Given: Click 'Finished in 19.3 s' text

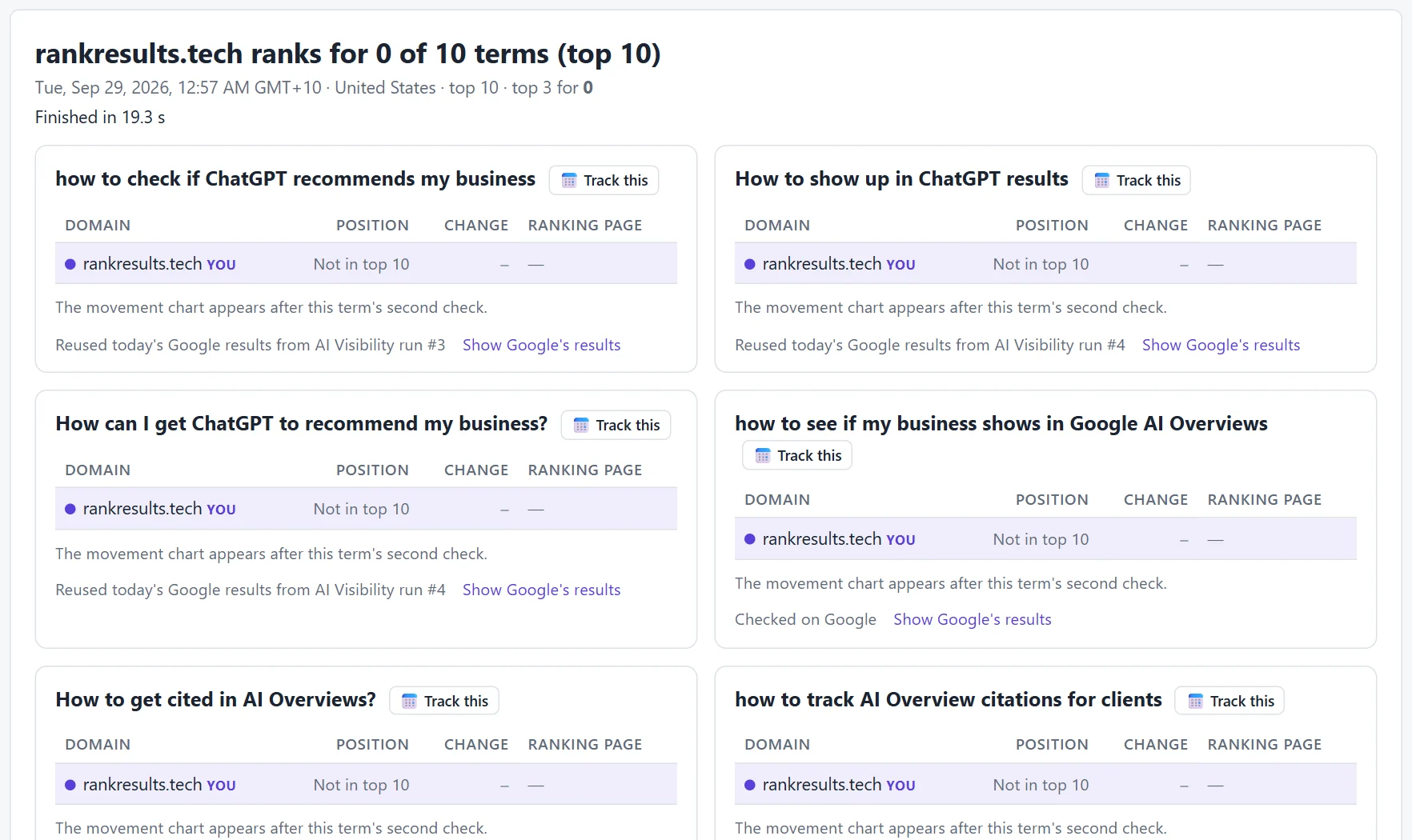Looking at the screenshot, I should 100,117.
